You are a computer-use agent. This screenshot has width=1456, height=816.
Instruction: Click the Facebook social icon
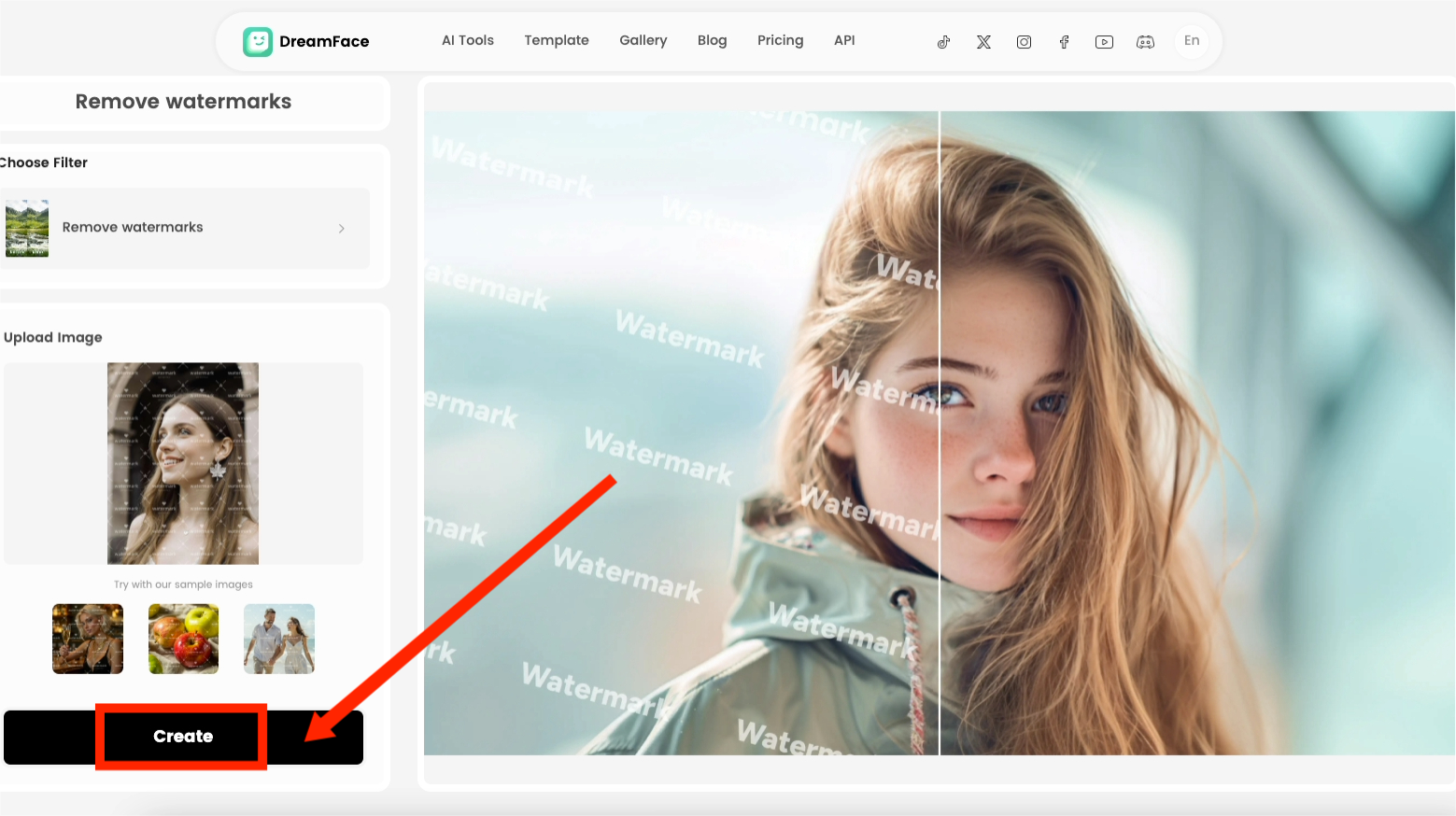[x=1064, y=41]
